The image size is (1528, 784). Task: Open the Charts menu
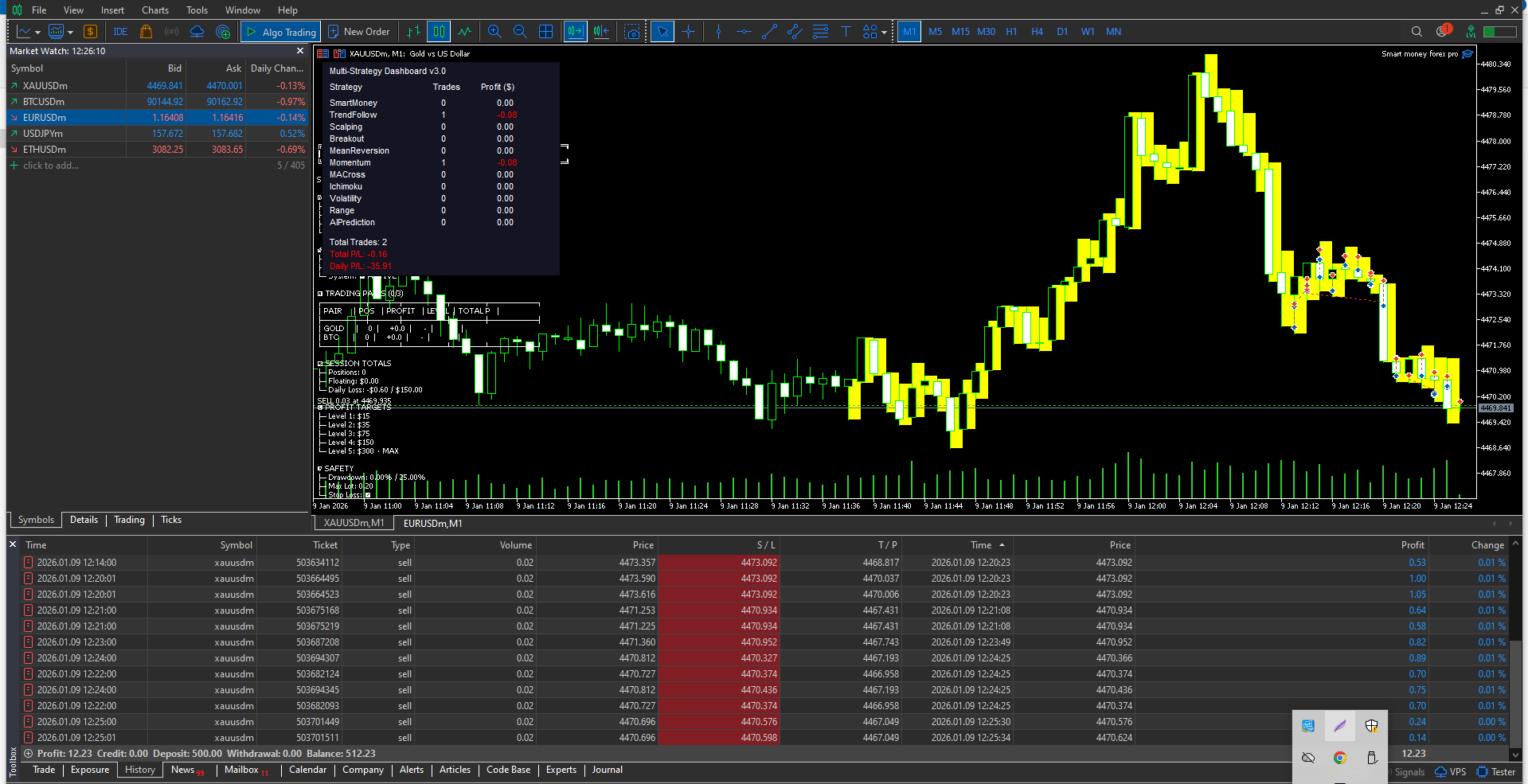[x=154, y=10]
